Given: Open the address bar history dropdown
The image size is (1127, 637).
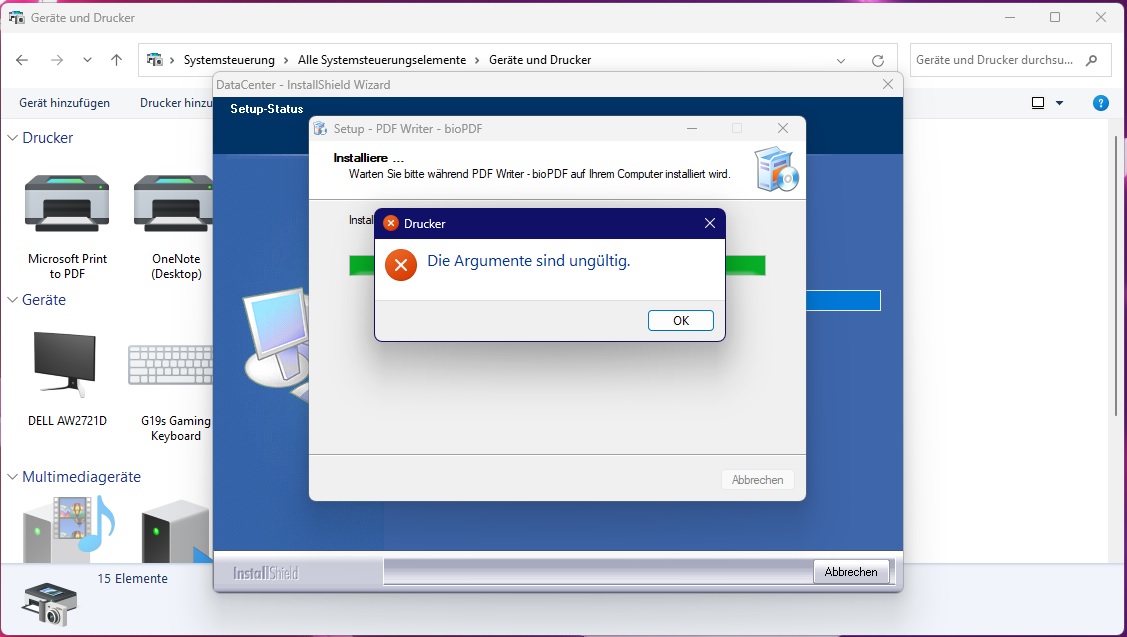Looking at the screenshot, I should pyautogui.click(x=840, y=61).
